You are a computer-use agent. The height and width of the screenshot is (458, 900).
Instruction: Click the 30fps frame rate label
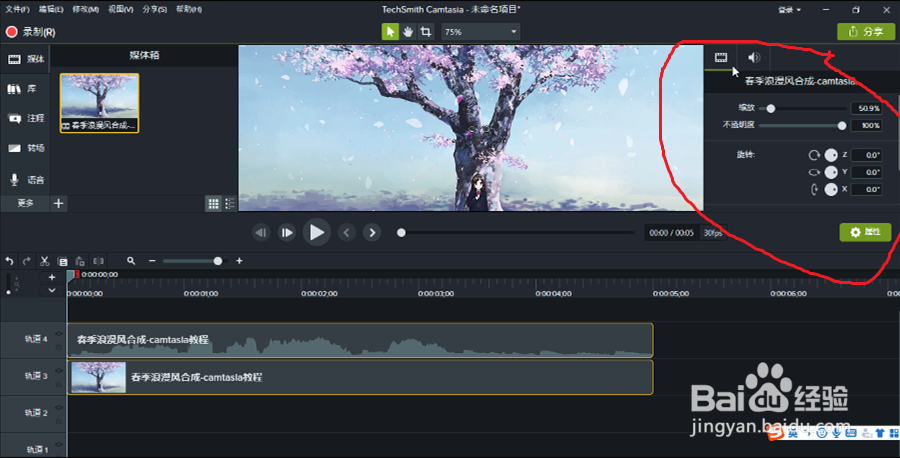tap(713, 233)
